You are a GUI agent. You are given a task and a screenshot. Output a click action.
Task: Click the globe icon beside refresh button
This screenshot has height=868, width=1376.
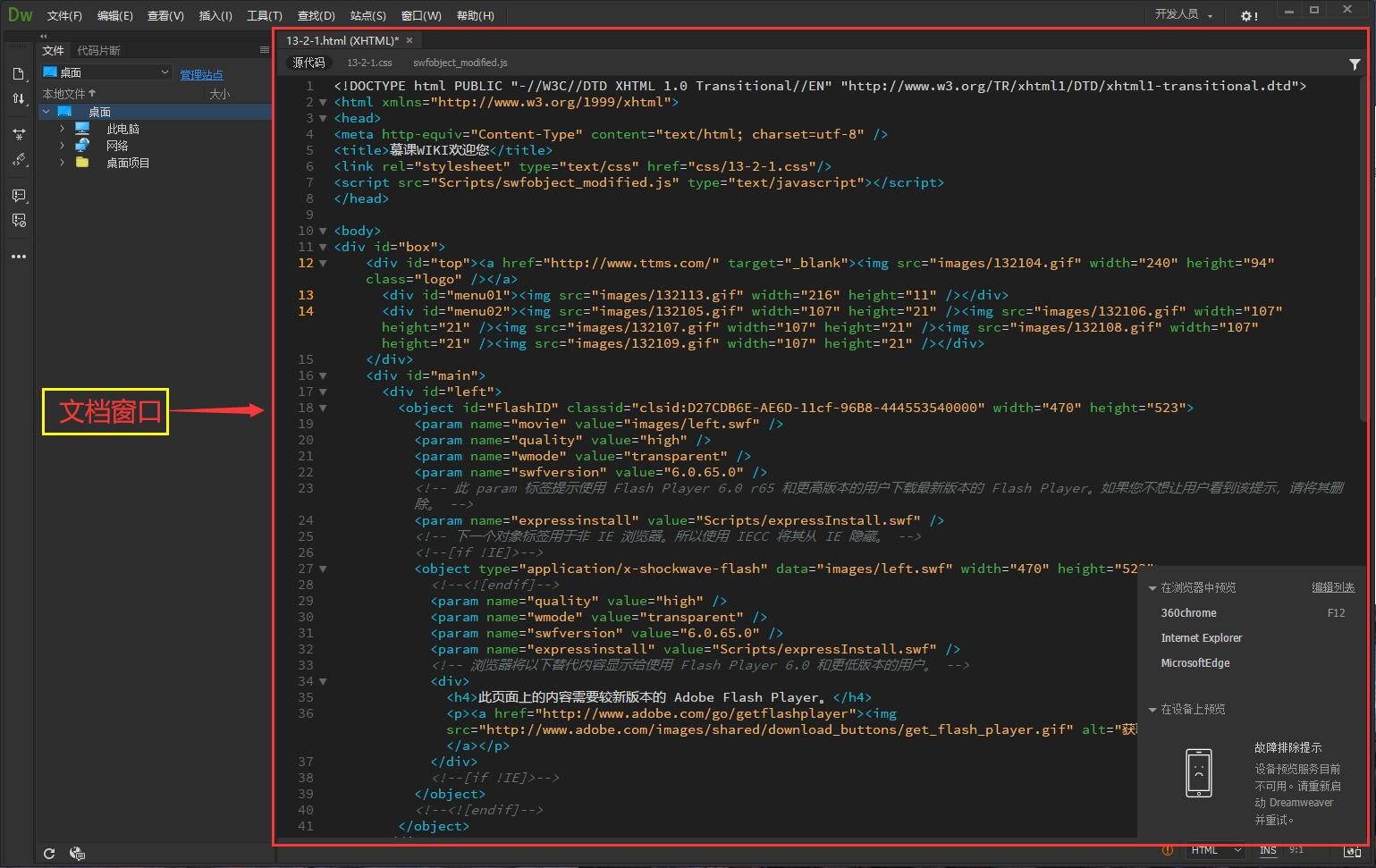point(77,854)
